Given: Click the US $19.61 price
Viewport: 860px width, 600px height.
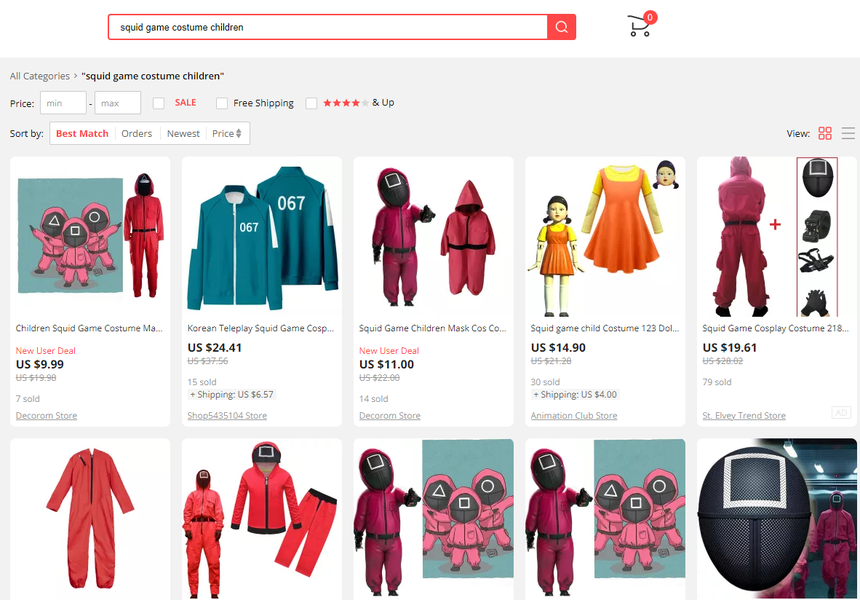Looking at the screenshot, I should [729, 347].
